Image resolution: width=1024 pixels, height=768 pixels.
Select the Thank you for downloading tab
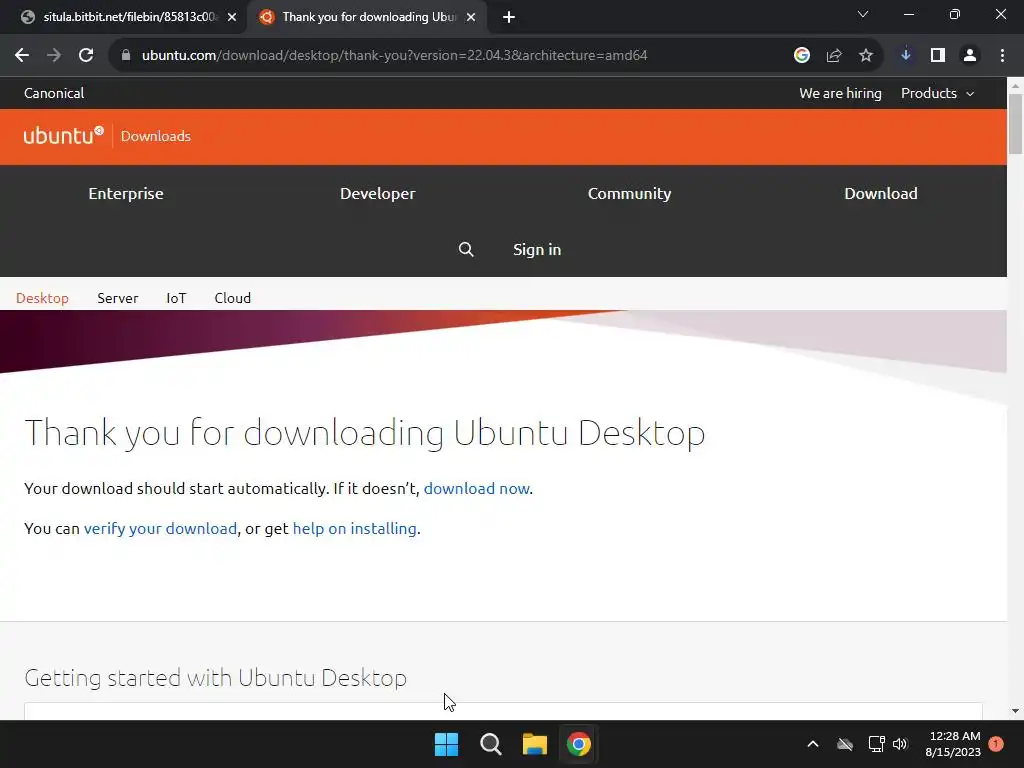tap(366, 18)
